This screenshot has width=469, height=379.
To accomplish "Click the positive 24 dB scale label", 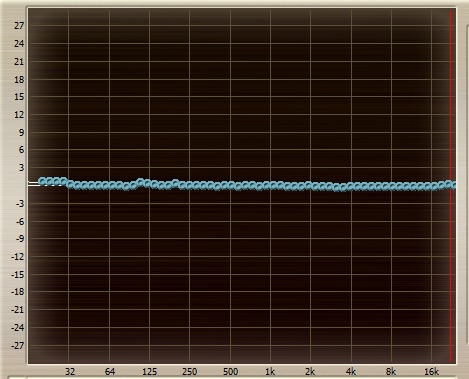I will [19, 43].
